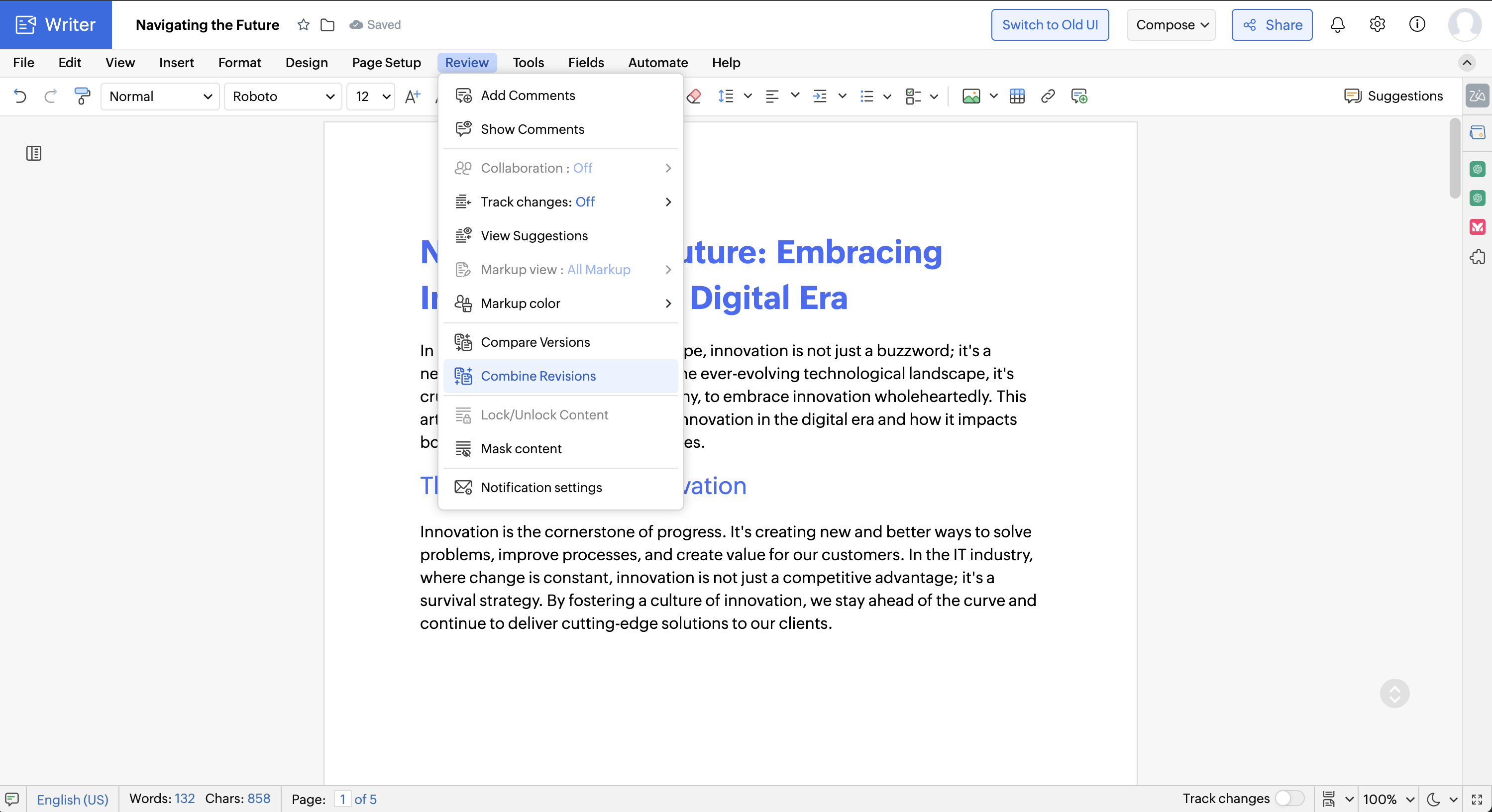Open the insert image icon
The image size is (1492, 812).
[x=971, y=96]
